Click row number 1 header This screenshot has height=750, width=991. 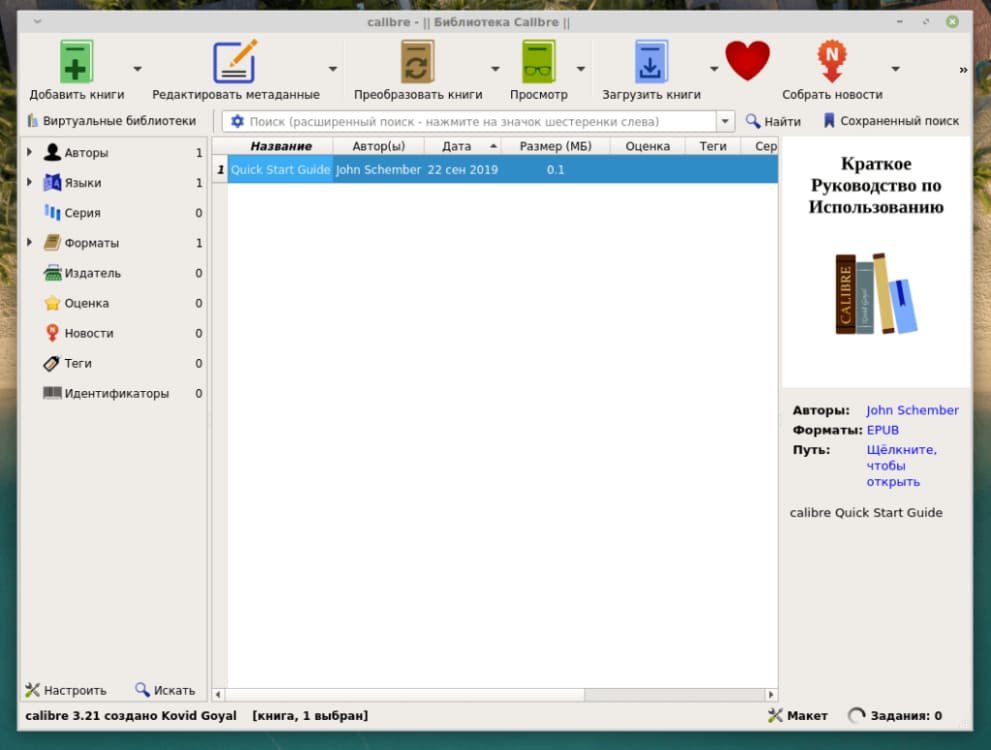220,169
